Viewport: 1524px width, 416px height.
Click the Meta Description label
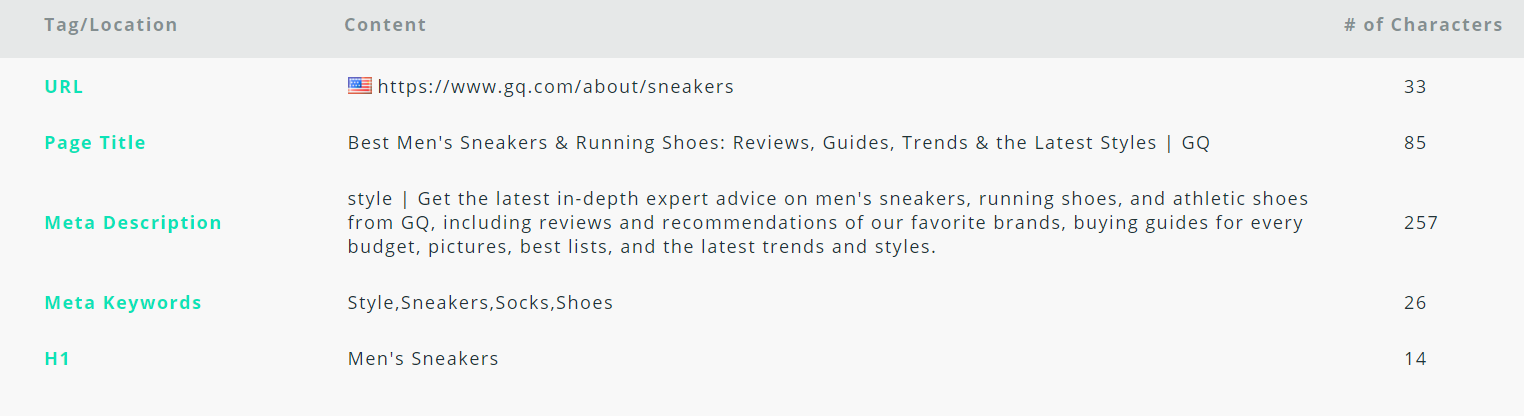point(133,223)
